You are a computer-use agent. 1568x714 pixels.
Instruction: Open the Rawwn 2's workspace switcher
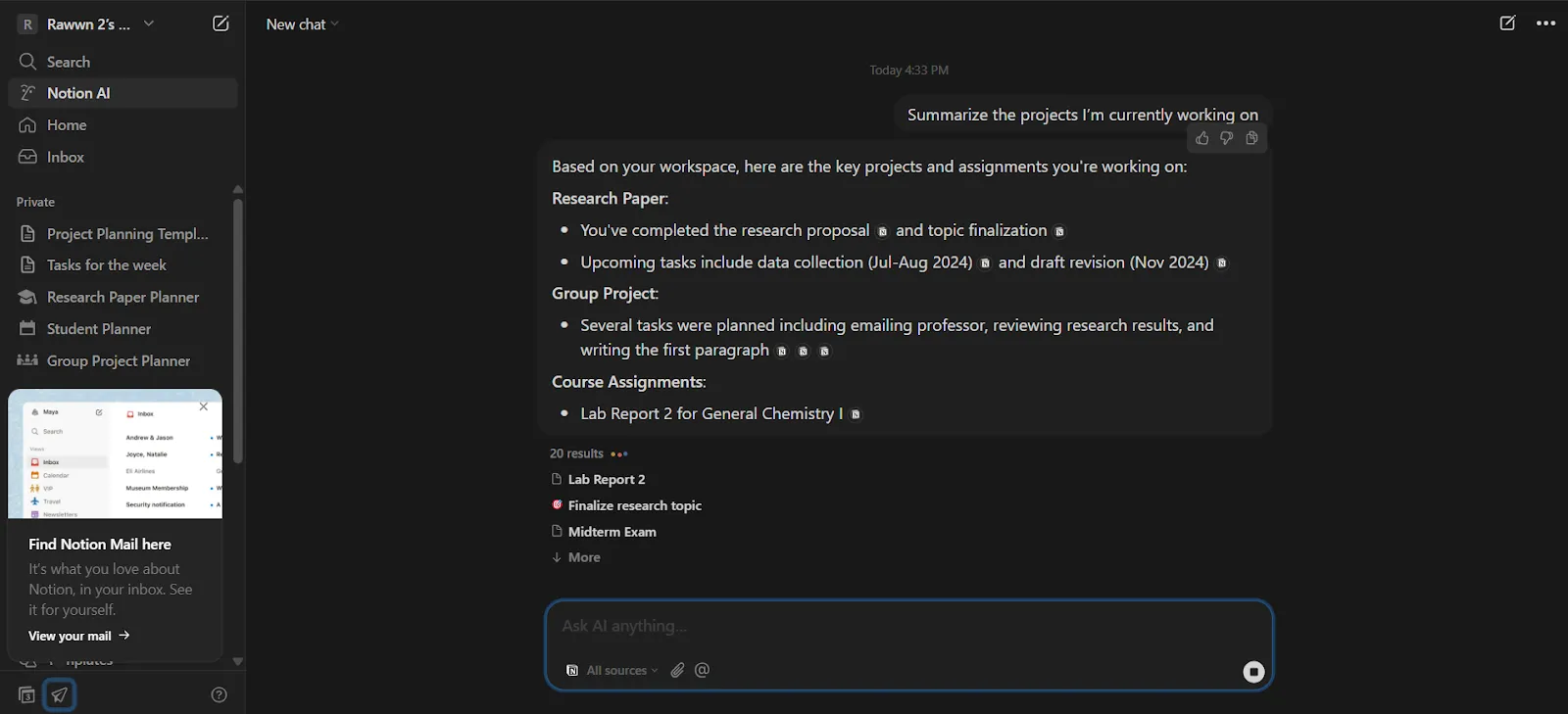click(88, 24)
